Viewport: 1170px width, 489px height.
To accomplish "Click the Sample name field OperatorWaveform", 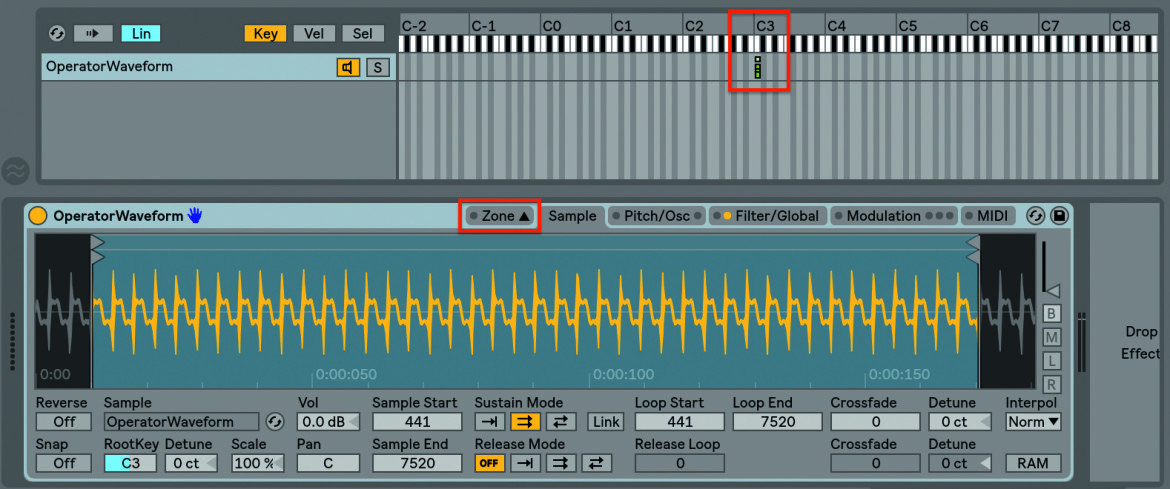I will pos(181,422).
